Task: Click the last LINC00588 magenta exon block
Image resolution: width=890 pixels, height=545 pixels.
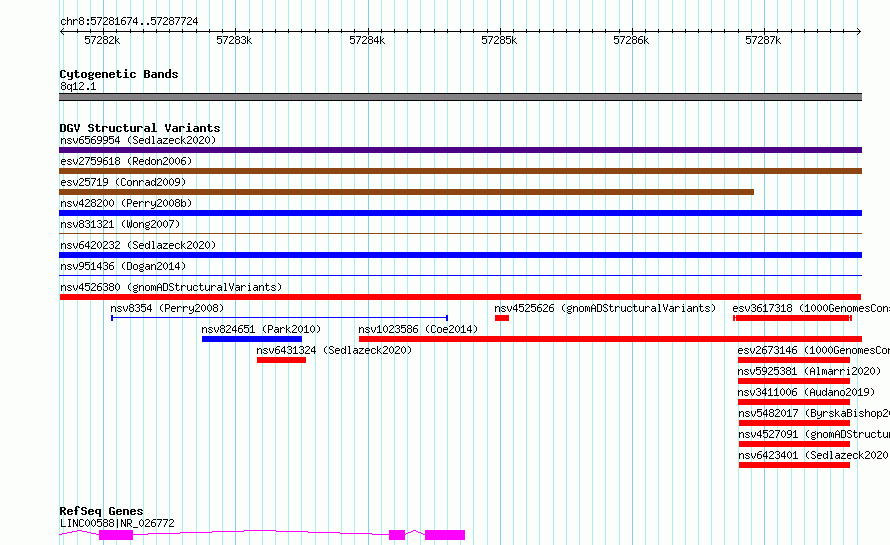Action: (x=445, y=535)
